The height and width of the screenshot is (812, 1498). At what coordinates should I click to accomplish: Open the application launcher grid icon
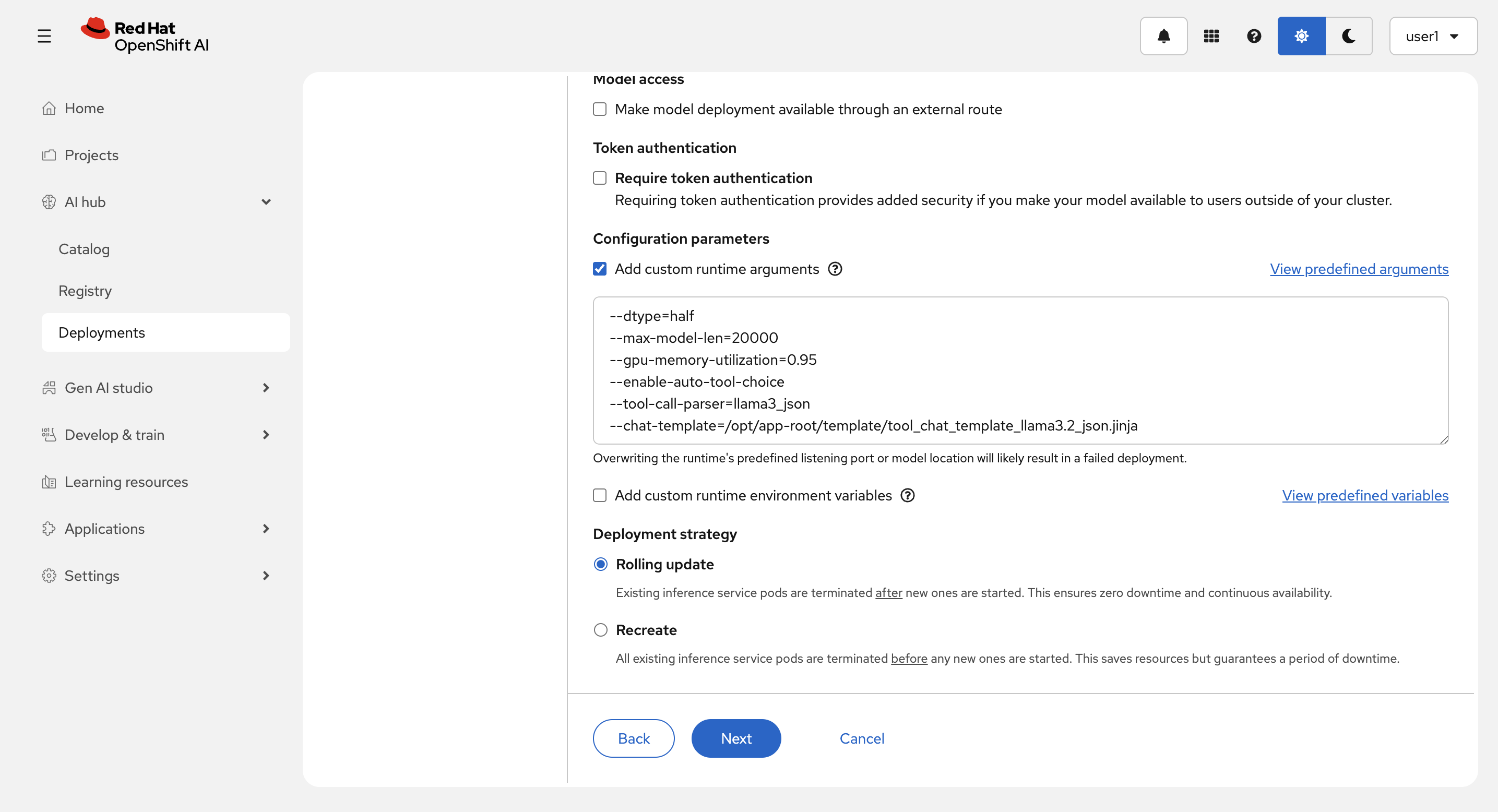pos(1211,36)
